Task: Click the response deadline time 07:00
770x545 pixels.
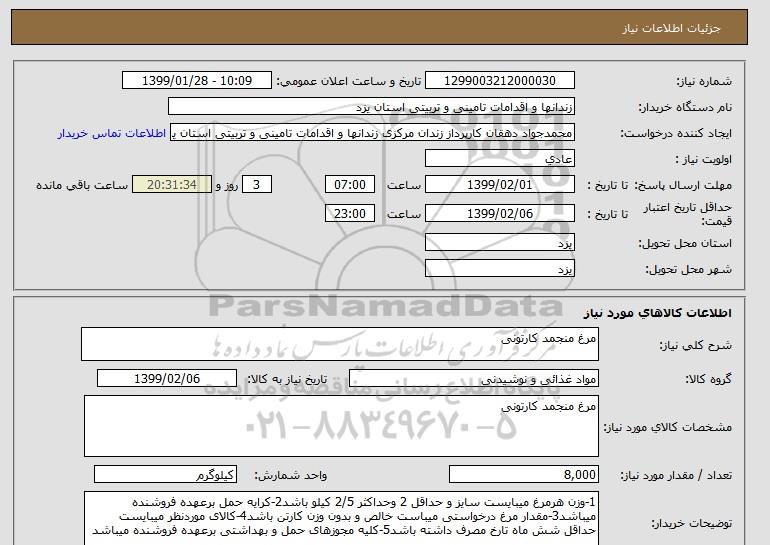Action: point(350,185)
